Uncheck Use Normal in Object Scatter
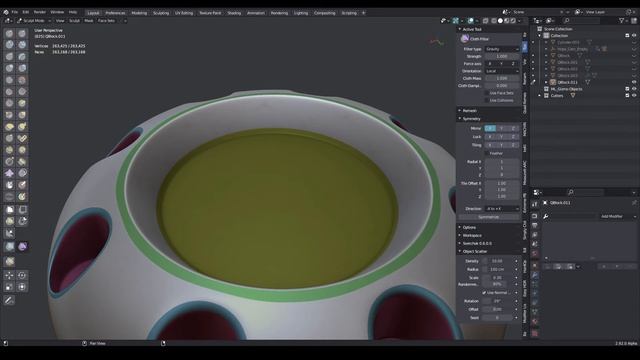The height and width of the screenshot is (360, 640). coord(484,293)
